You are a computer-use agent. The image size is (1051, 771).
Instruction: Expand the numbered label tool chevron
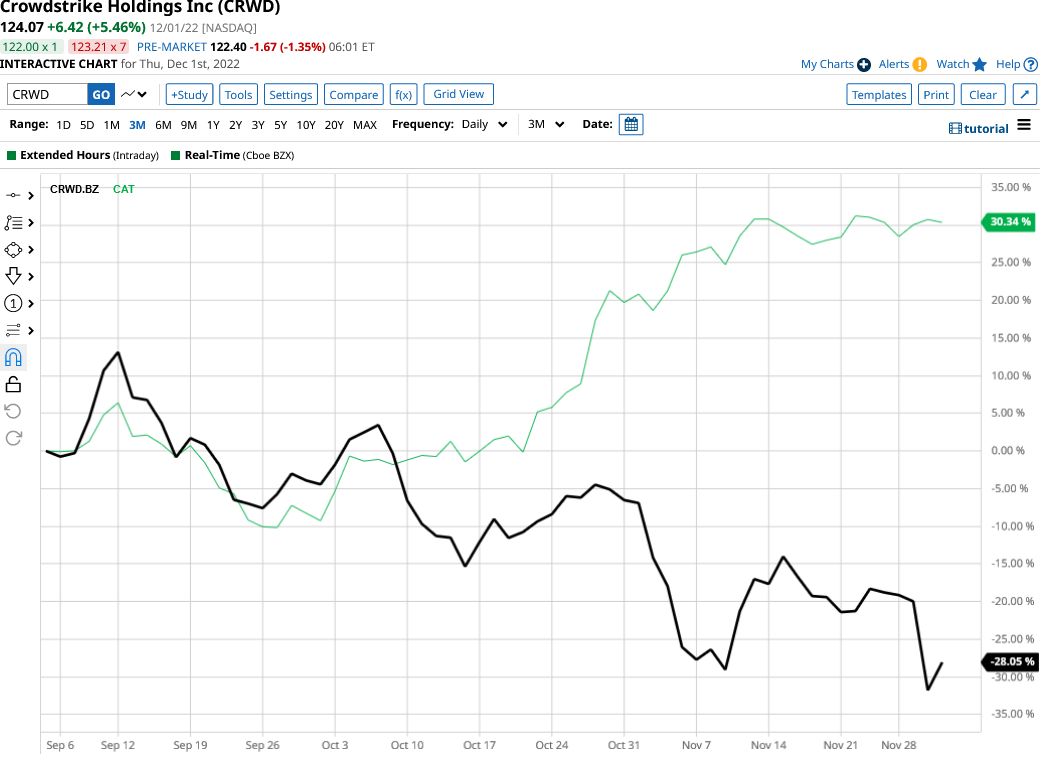point(31,304)
